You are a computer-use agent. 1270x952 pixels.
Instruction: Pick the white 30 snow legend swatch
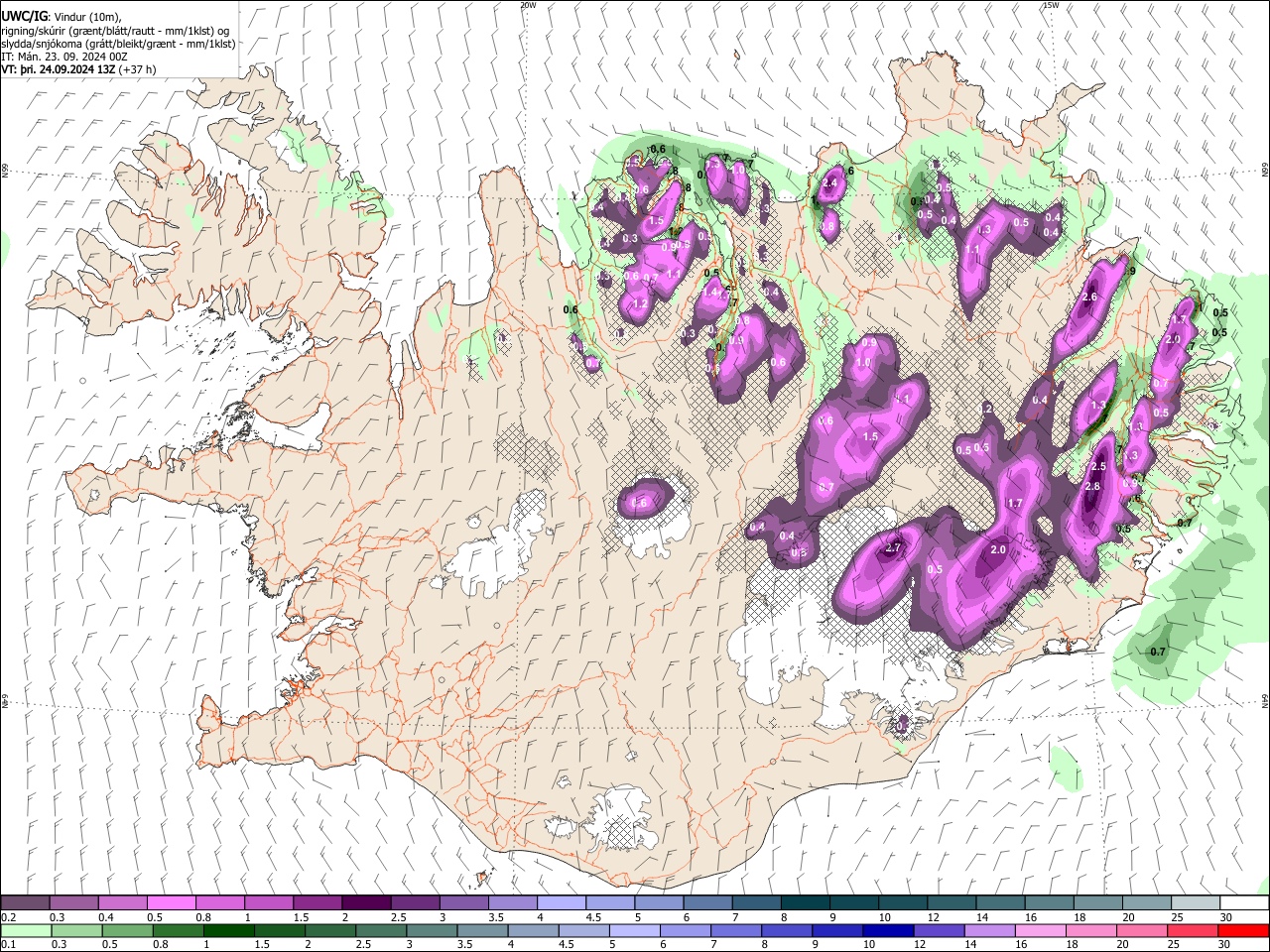pos(1245,902)
